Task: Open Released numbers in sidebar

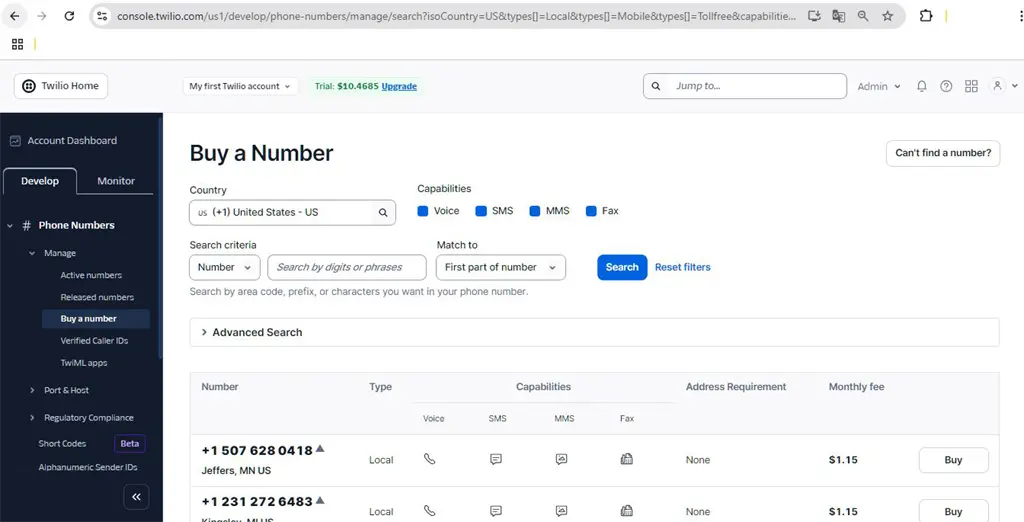Action: (97, 297)
